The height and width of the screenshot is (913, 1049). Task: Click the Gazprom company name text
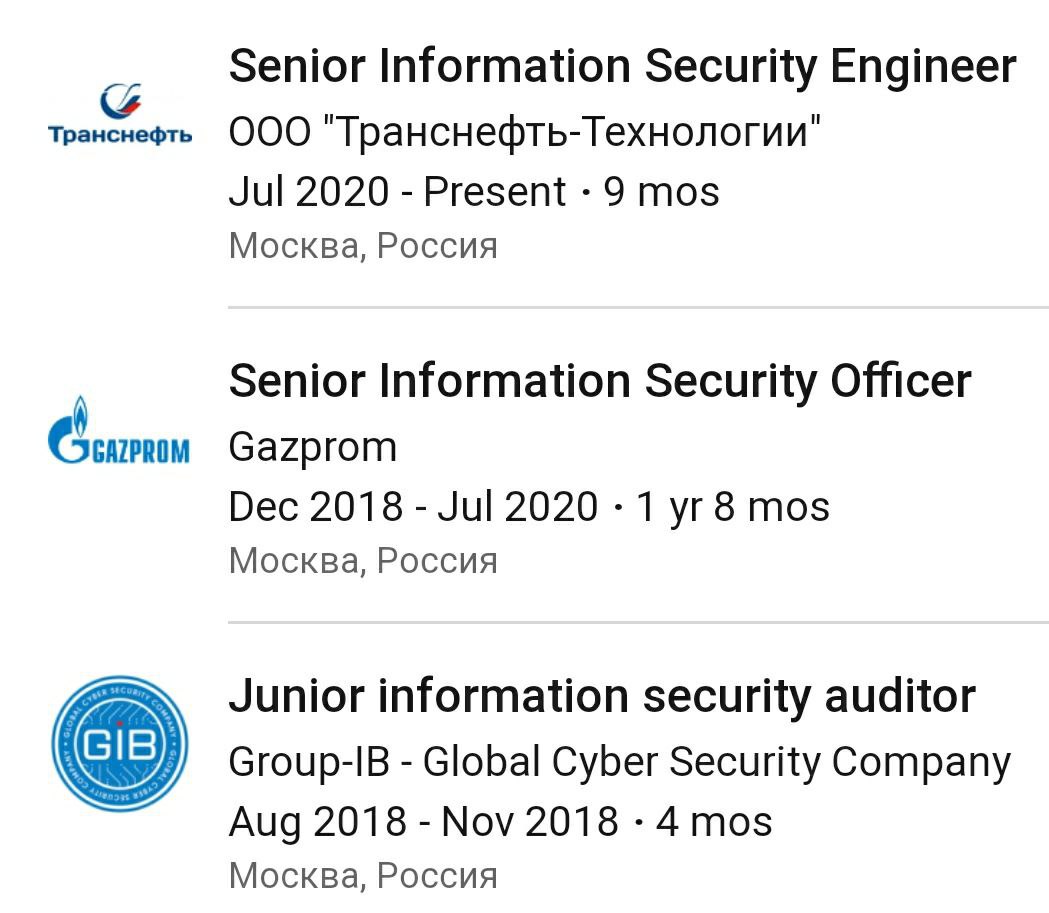point(313,446)
